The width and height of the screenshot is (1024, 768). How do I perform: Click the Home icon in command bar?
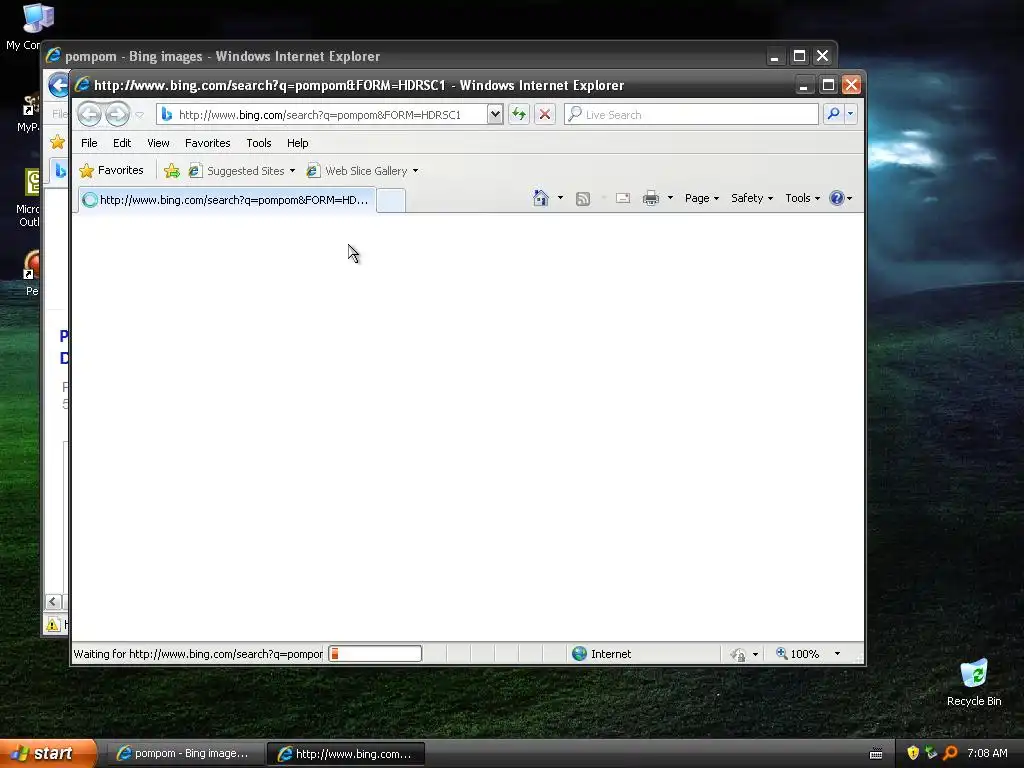(541, 198)
